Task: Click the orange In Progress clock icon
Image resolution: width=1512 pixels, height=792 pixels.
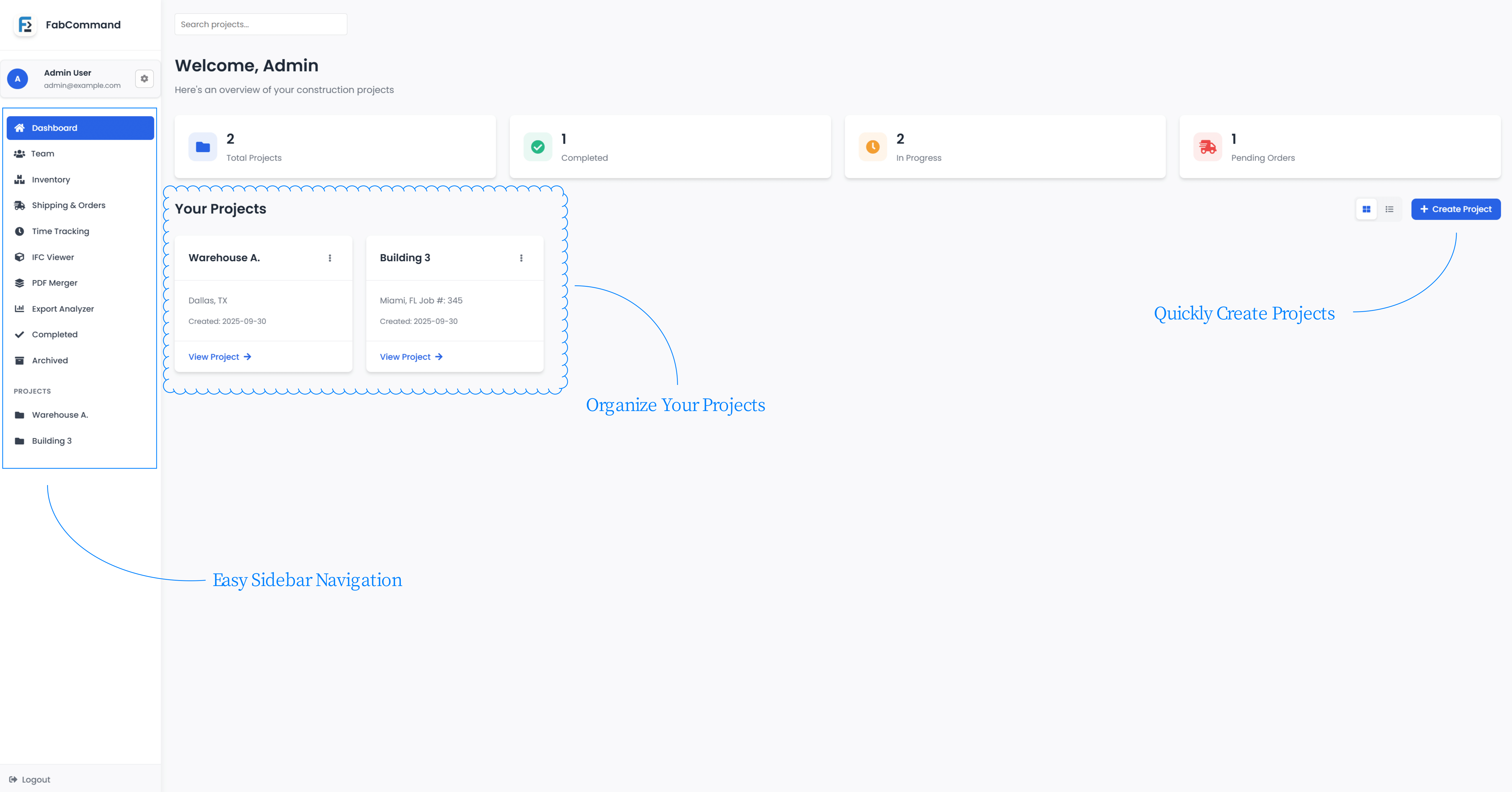Action: 872,147
